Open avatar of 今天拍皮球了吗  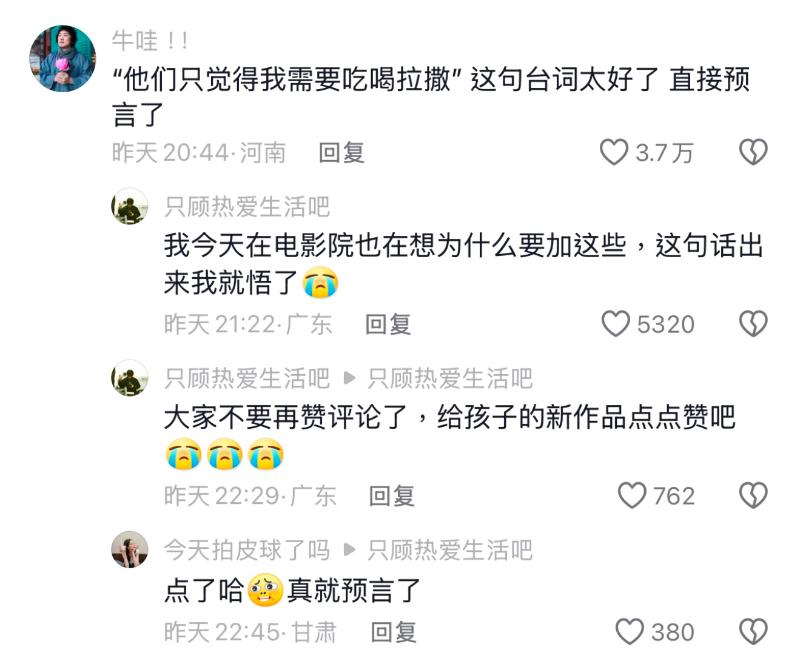click(130, 549)
